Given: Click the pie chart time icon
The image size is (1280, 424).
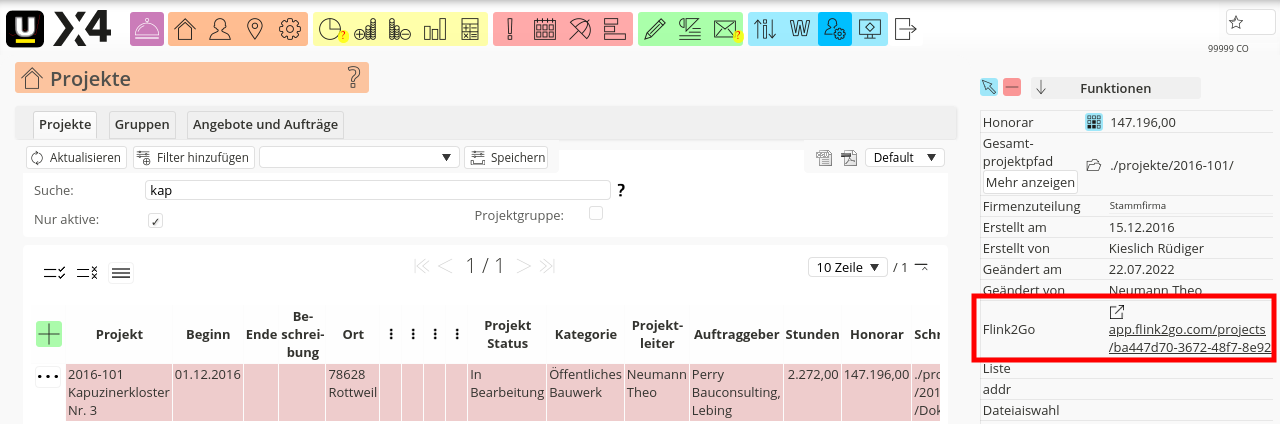Looking at the screenshot, I should [331, 29].
